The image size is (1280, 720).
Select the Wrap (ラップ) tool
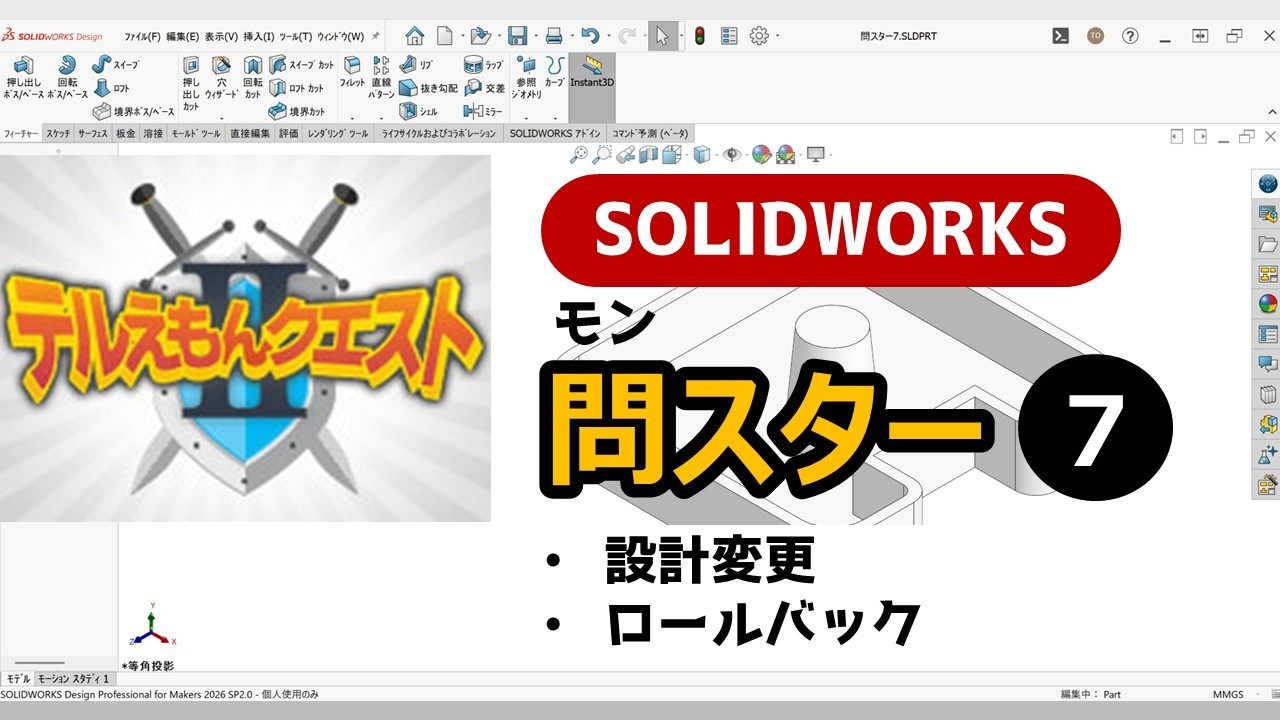pyautogui.click(x=484, y=64)
